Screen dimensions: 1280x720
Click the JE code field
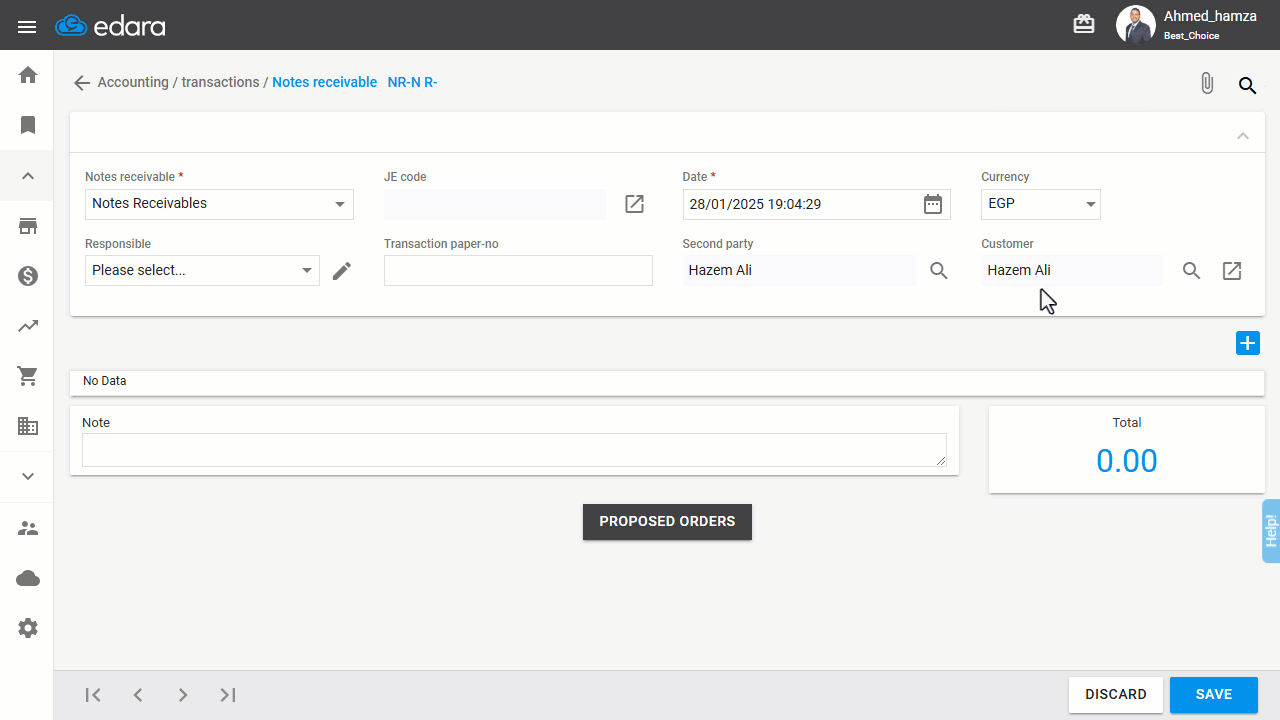point(495,204)
